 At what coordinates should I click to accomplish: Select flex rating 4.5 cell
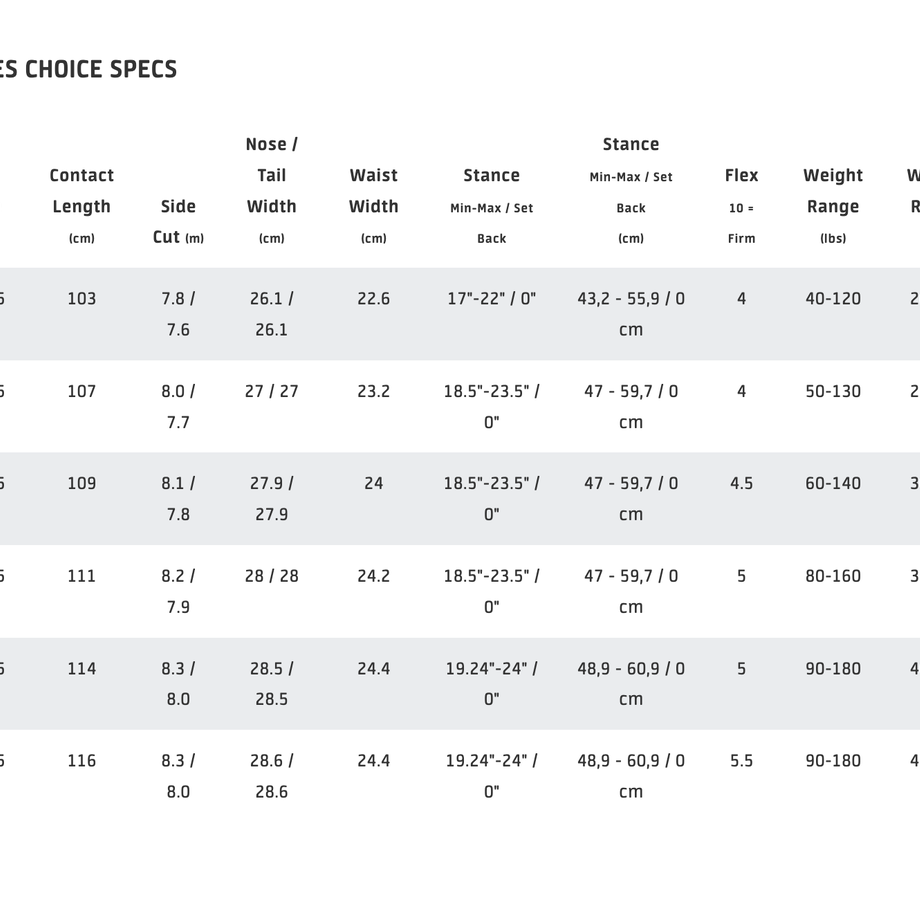pos(742,483)
